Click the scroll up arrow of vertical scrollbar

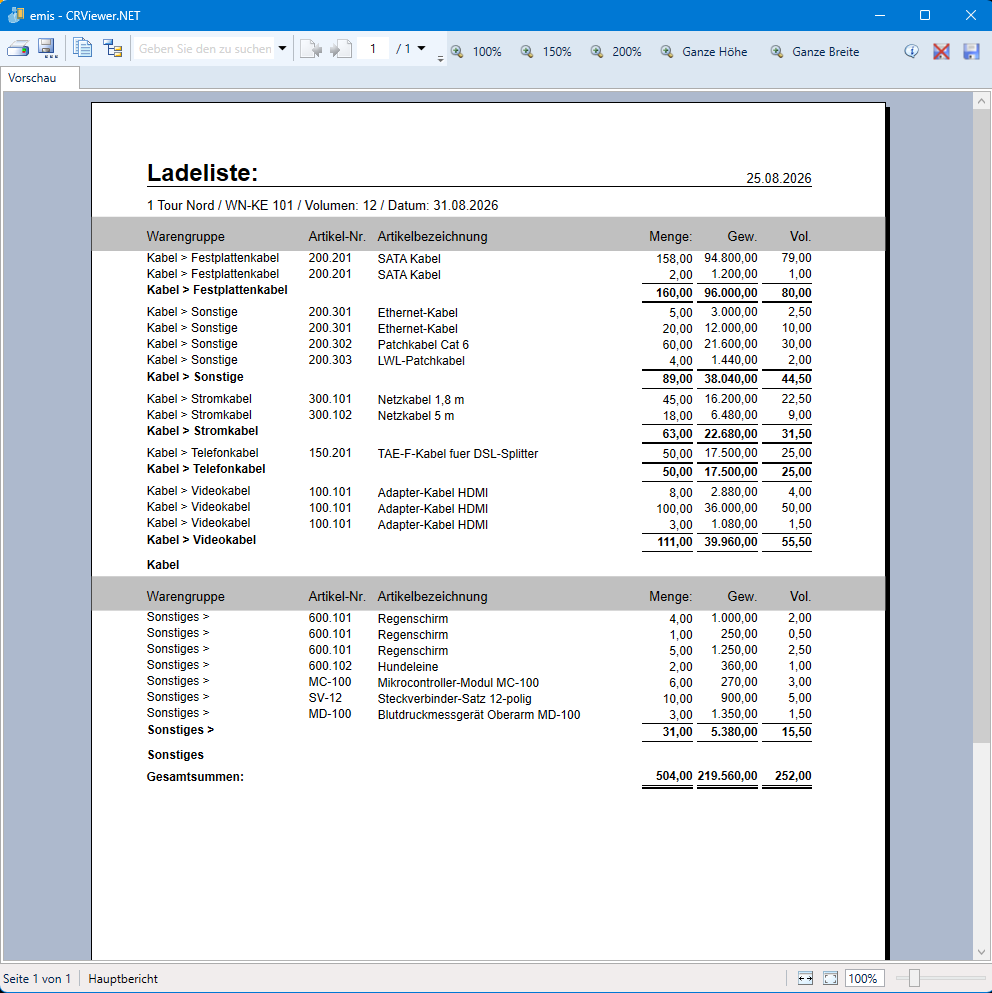click(x=981, y=101)
